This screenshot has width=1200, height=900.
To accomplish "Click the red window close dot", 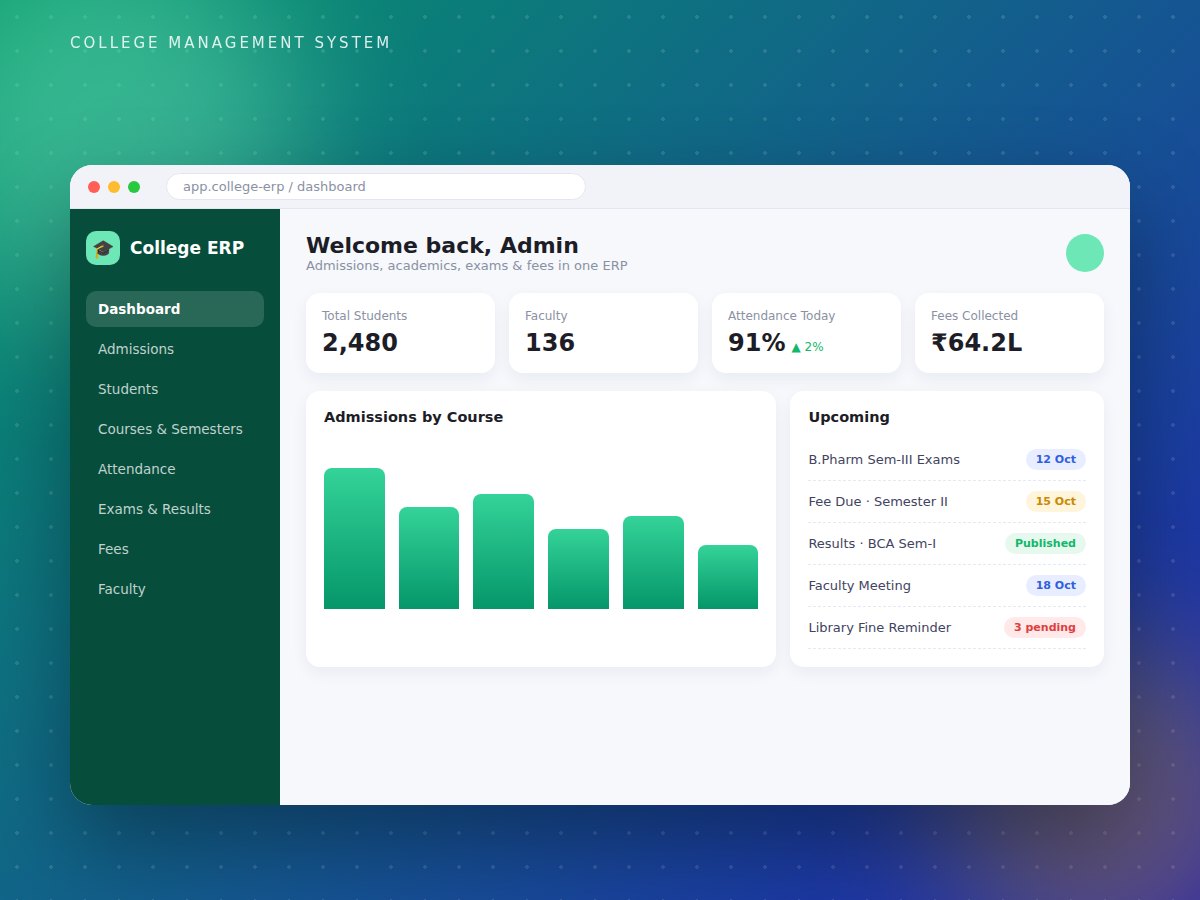I will [x=94, y=187].
